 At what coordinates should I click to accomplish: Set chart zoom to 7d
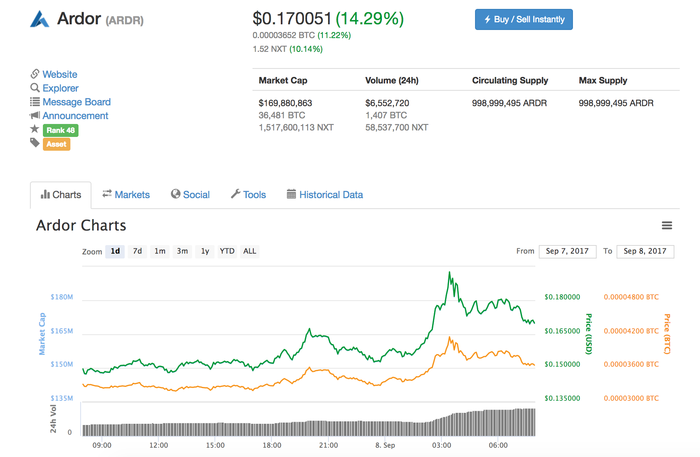[138, 251]
